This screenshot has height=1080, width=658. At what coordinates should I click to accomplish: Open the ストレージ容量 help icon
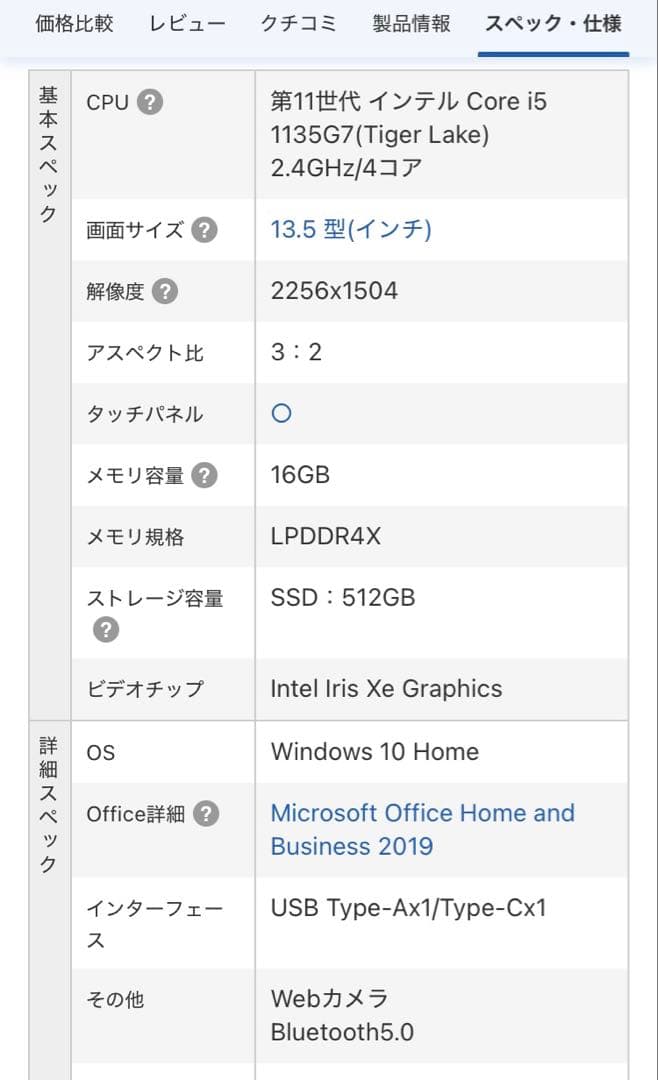click(x=108, y=630)
